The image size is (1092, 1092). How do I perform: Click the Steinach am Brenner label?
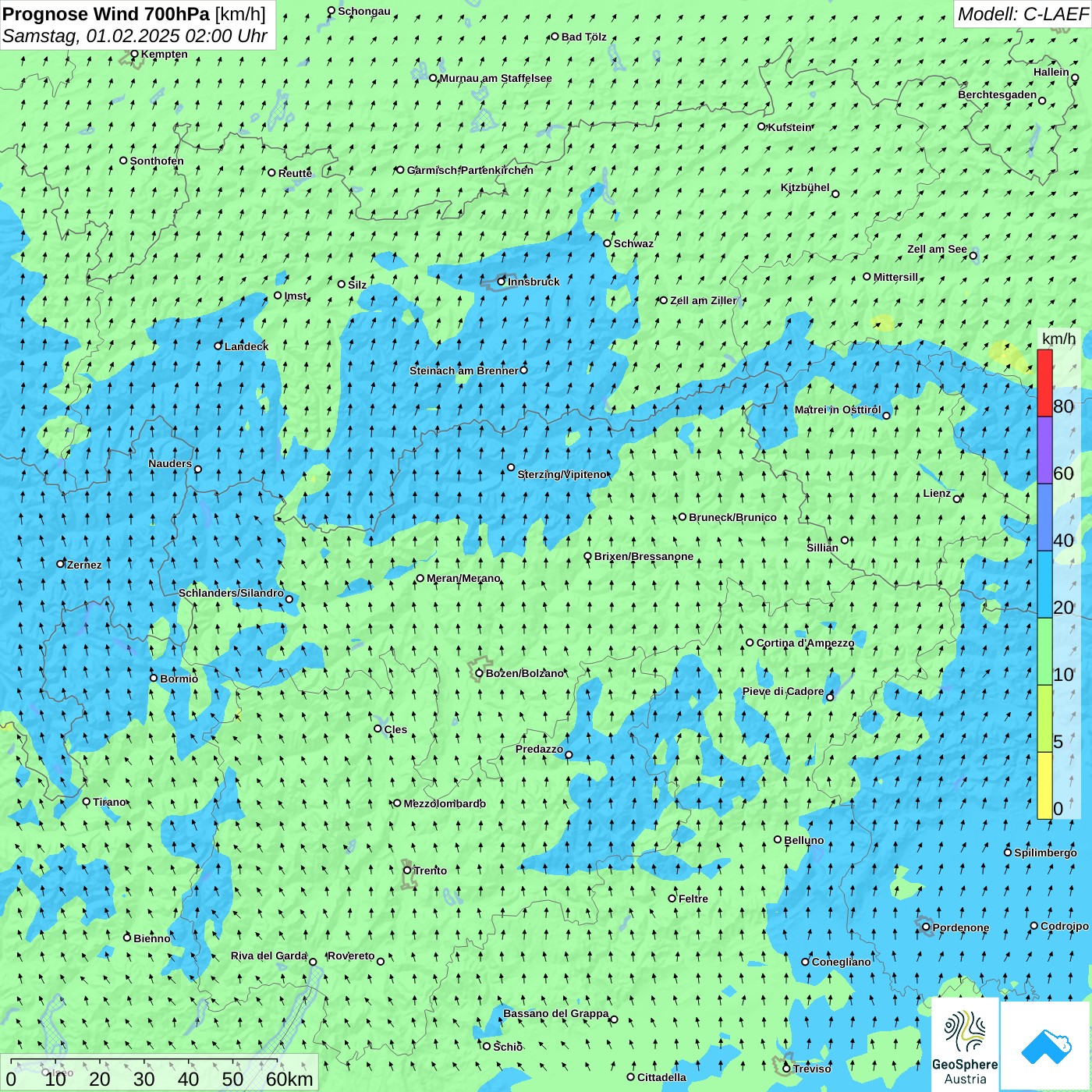[x=464, y=370]
